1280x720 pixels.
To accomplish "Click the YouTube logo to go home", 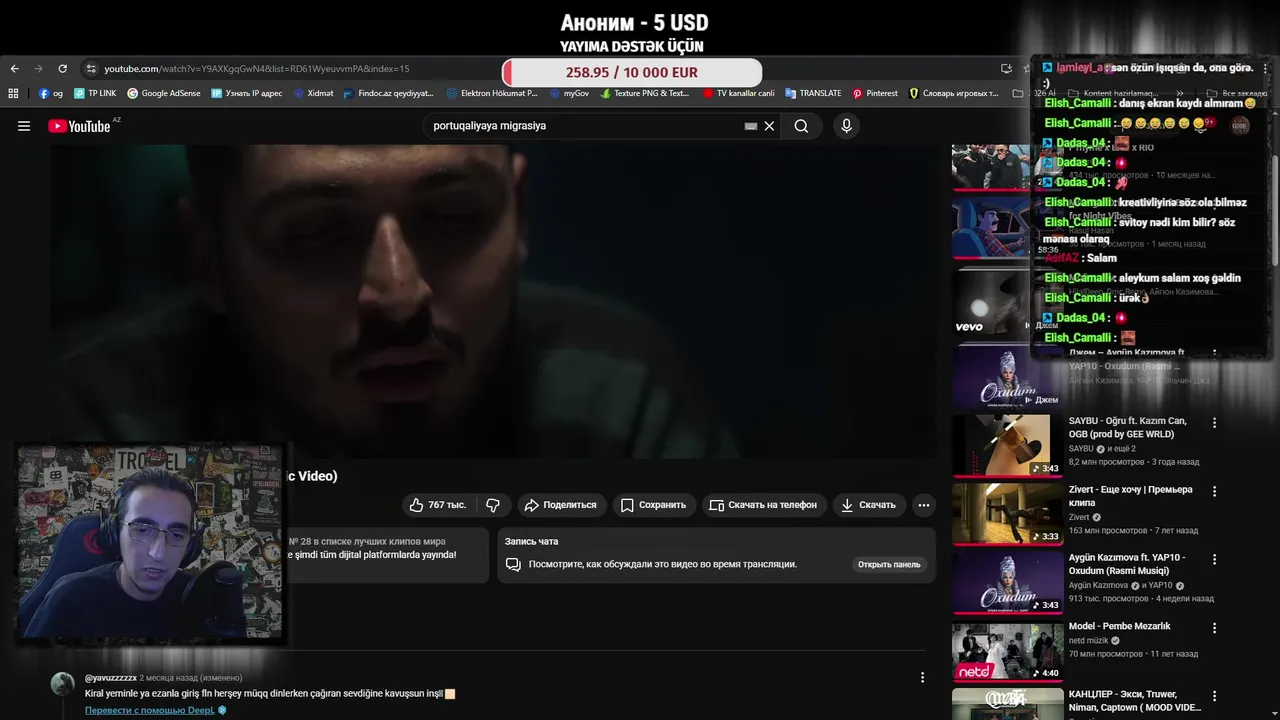I will click(79, 126).
